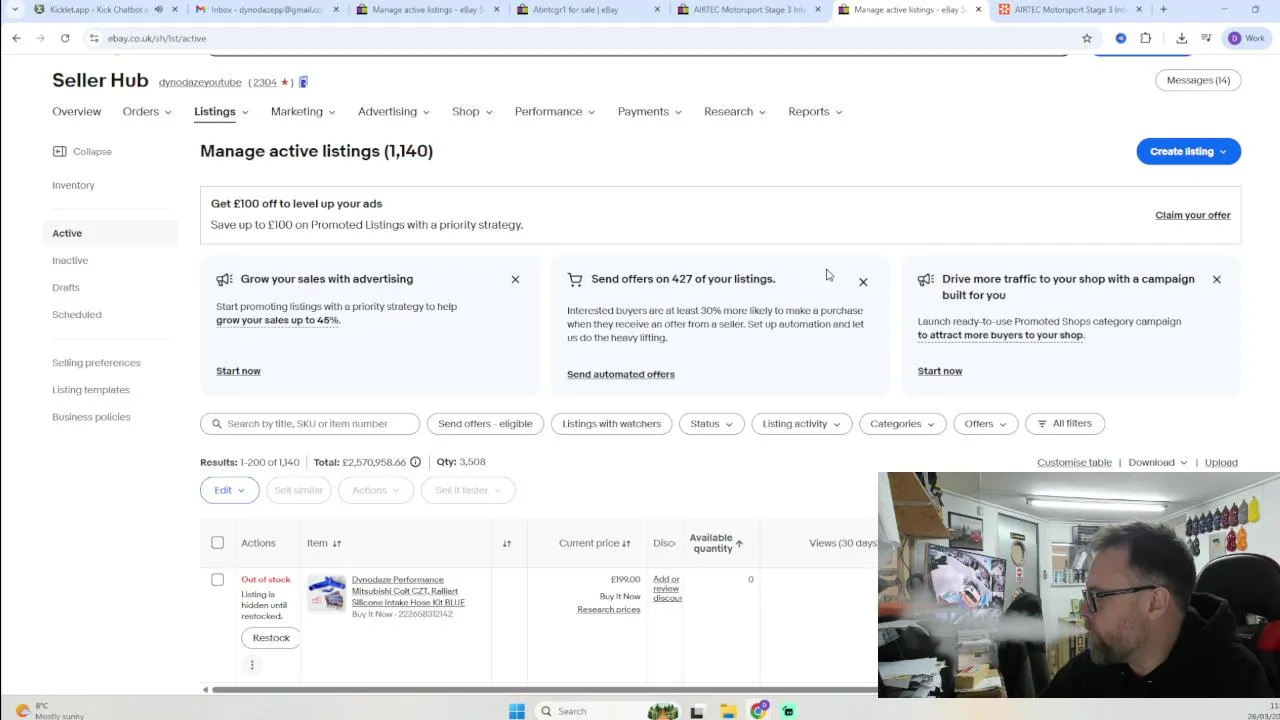Tick the Dynodaze Intake Hose Kit checkbox
Image resolution: width=1280 pixels, height=720 pixels.
click(217, 580)
